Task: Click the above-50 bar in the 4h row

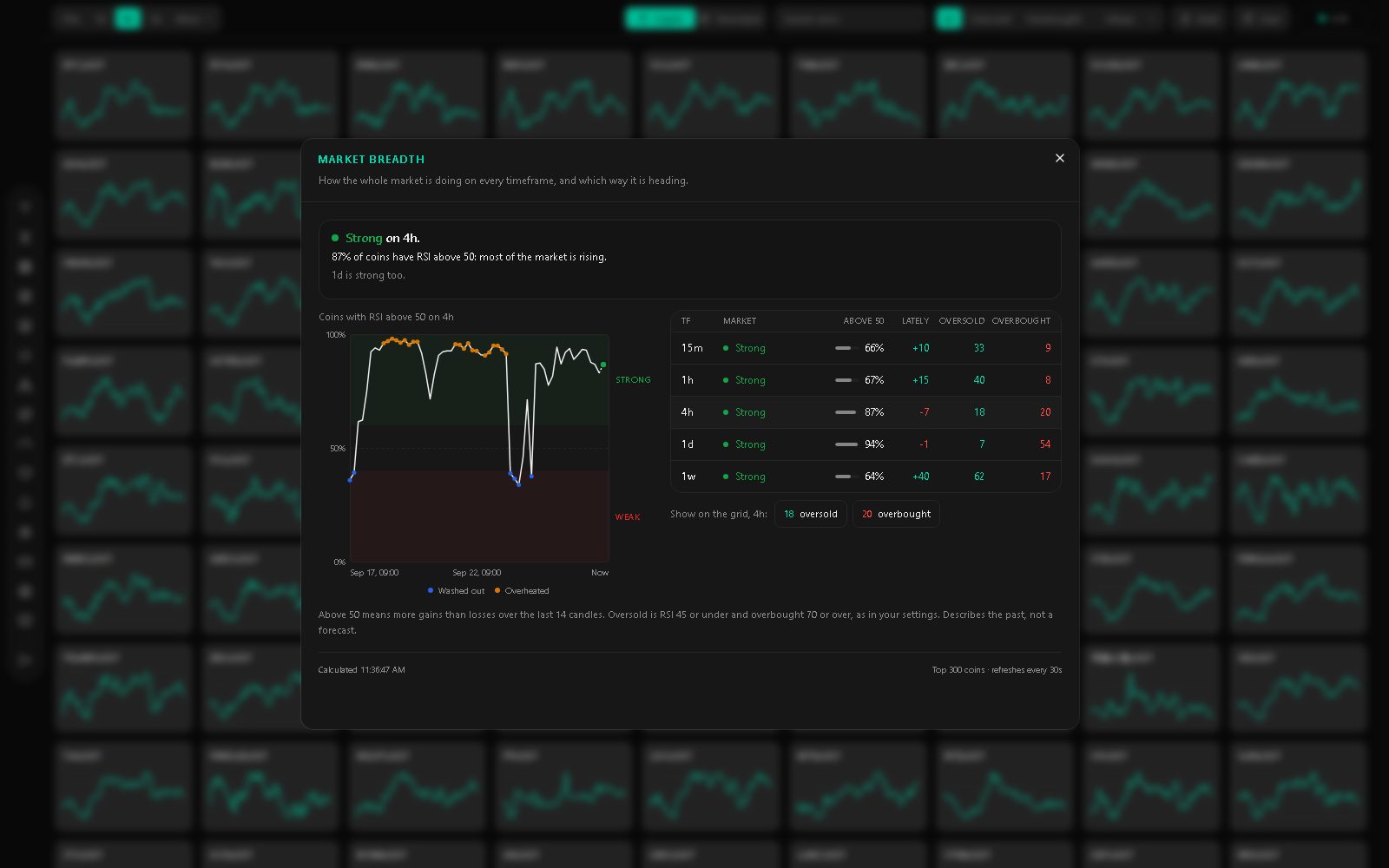Action: pos(846,412)
